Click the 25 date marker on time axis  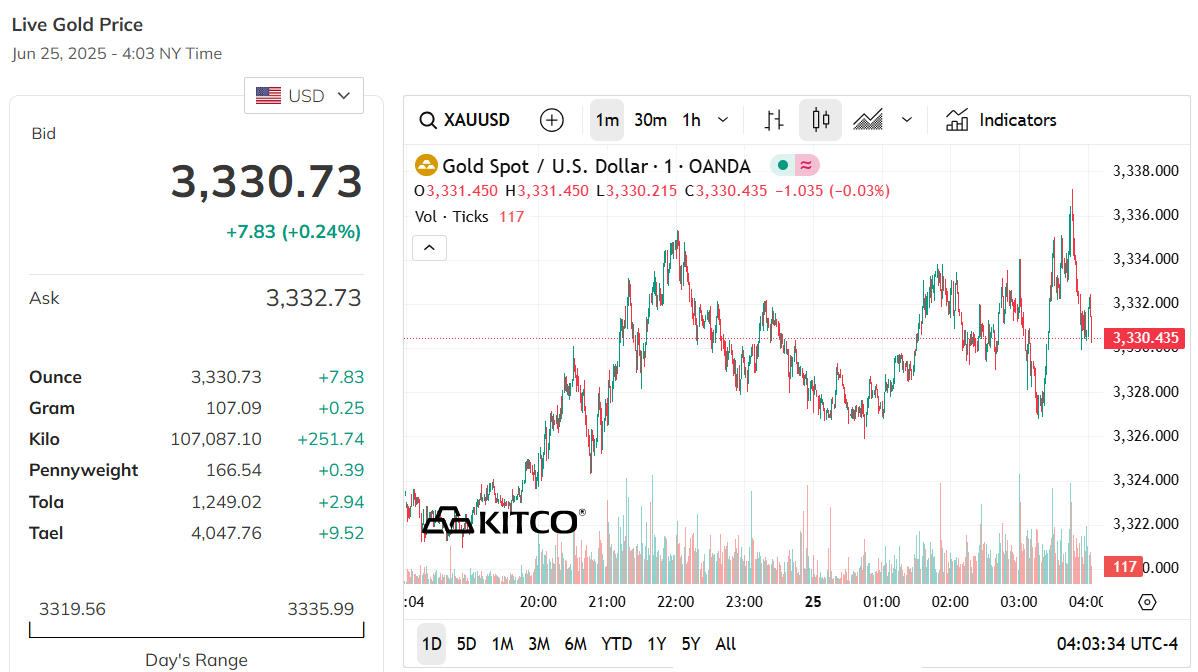pyautogui.click(x=813, y=602)
